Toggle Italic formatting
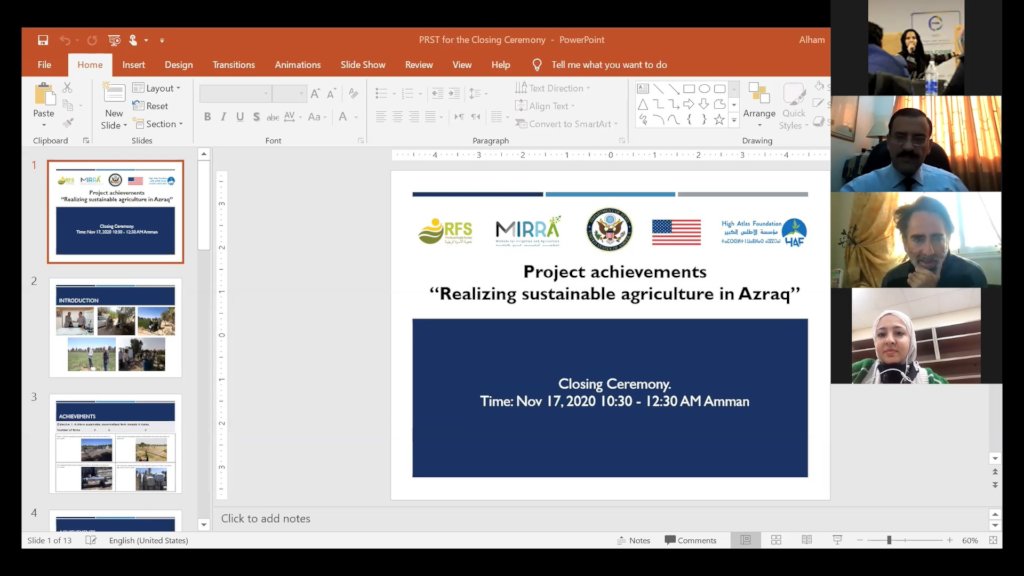Image resolution: width=1024 pixels, height=576 pixels. pyautogui.click(x=223, y=117)
